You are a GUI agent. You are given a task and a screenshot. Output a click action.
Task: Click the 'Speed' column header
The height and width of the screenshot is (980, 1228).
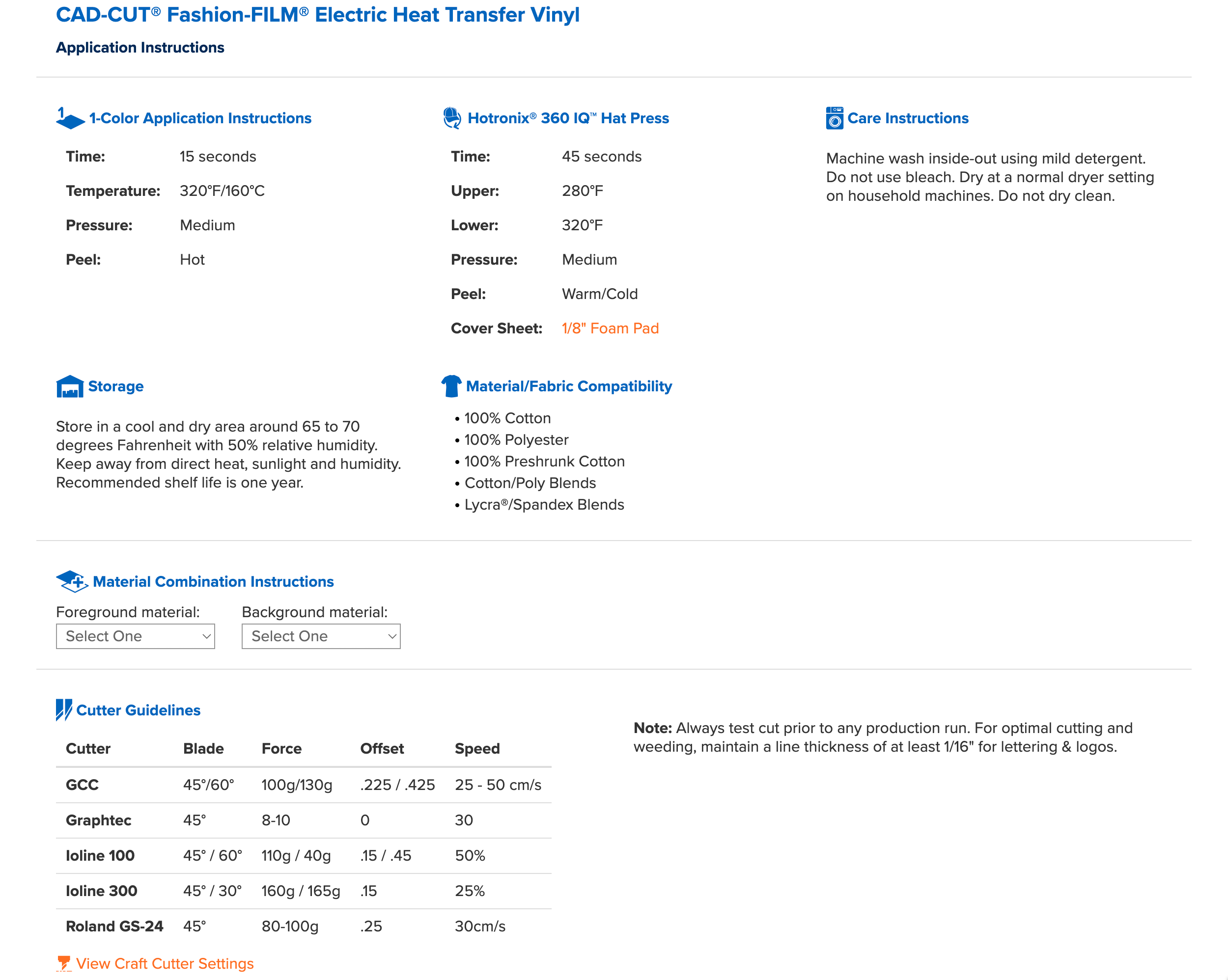(x=477, y=748)
